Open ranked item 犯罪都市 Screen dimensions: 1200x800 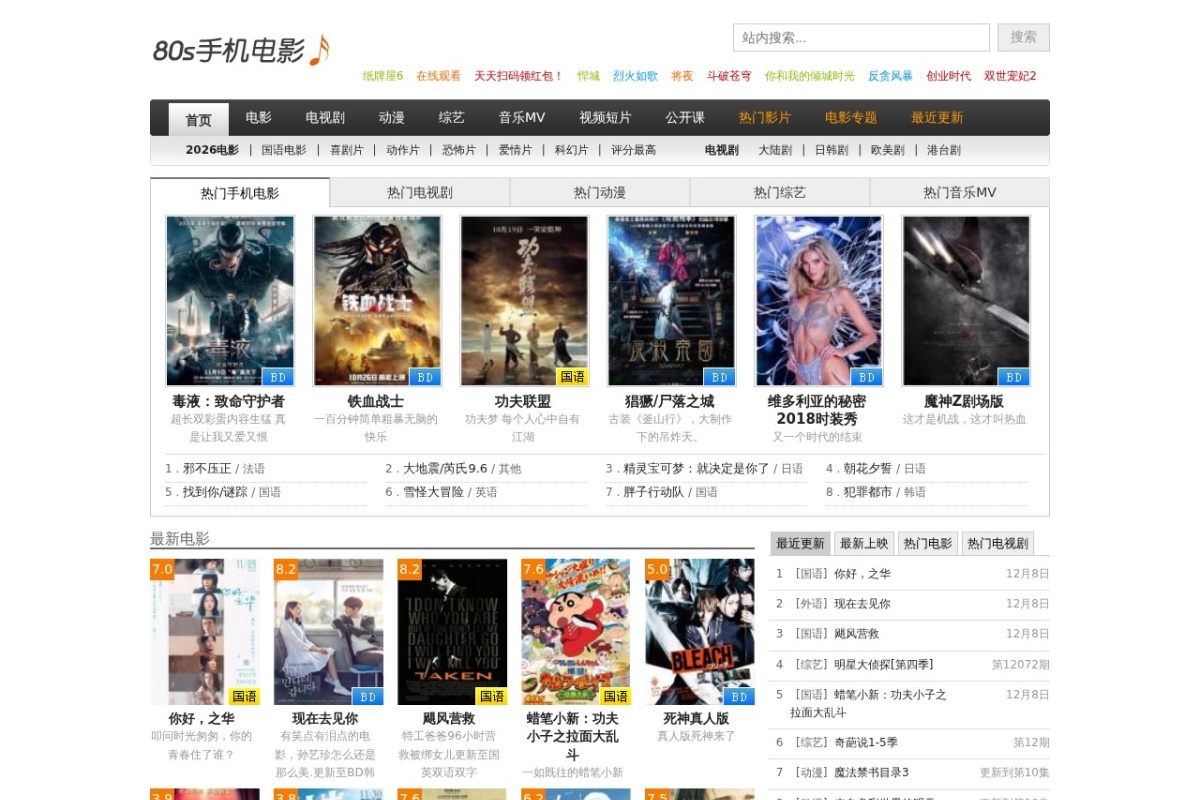868,492
